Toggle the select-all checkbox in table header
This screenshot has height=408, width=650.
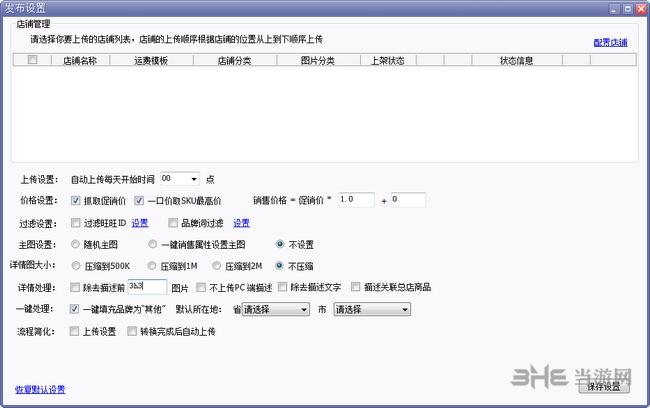pyautogui.click(x=32, y=60)
